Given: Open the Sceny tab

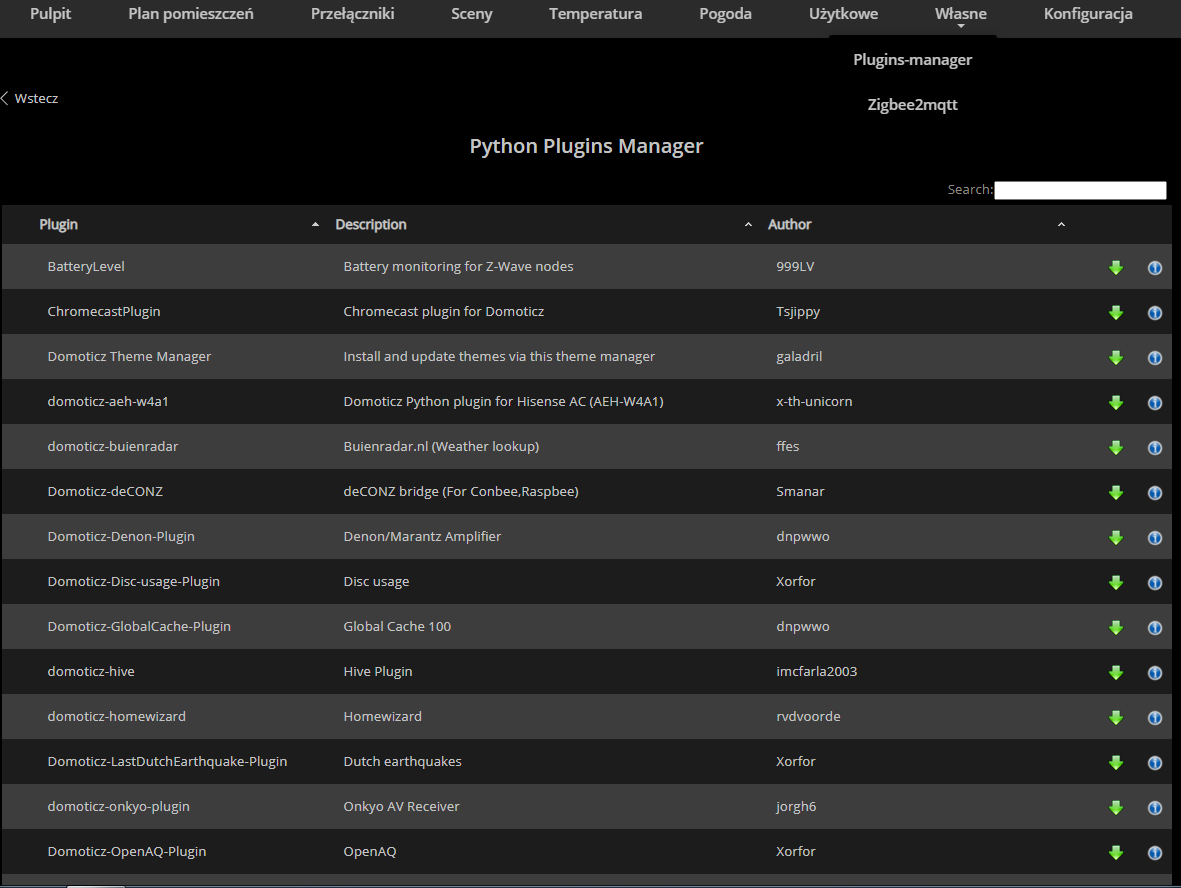Looking at the screenshot, I should click(471, 14).
